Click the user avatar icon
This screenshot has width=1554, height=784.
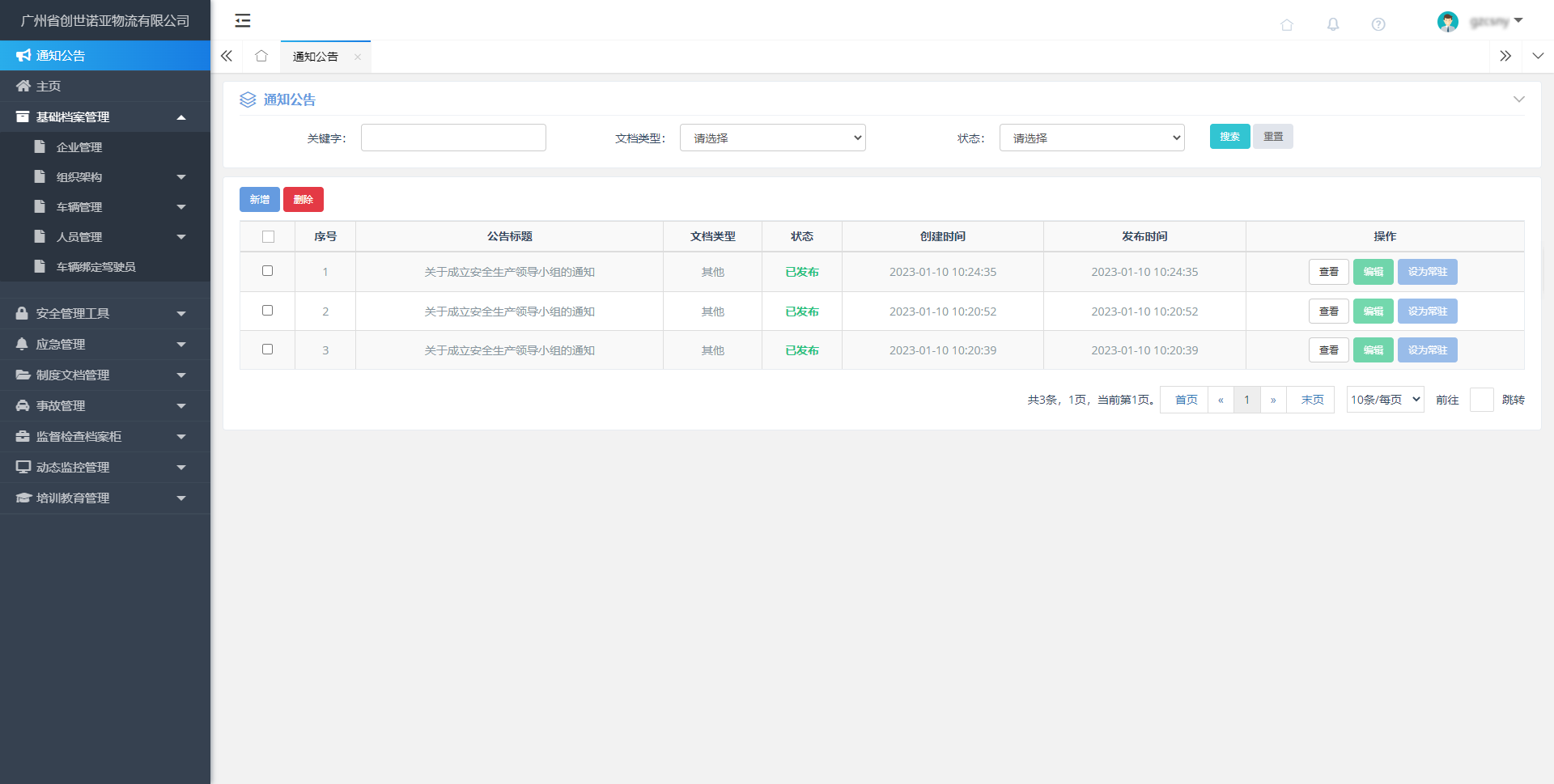click(x=1447, y=22)
